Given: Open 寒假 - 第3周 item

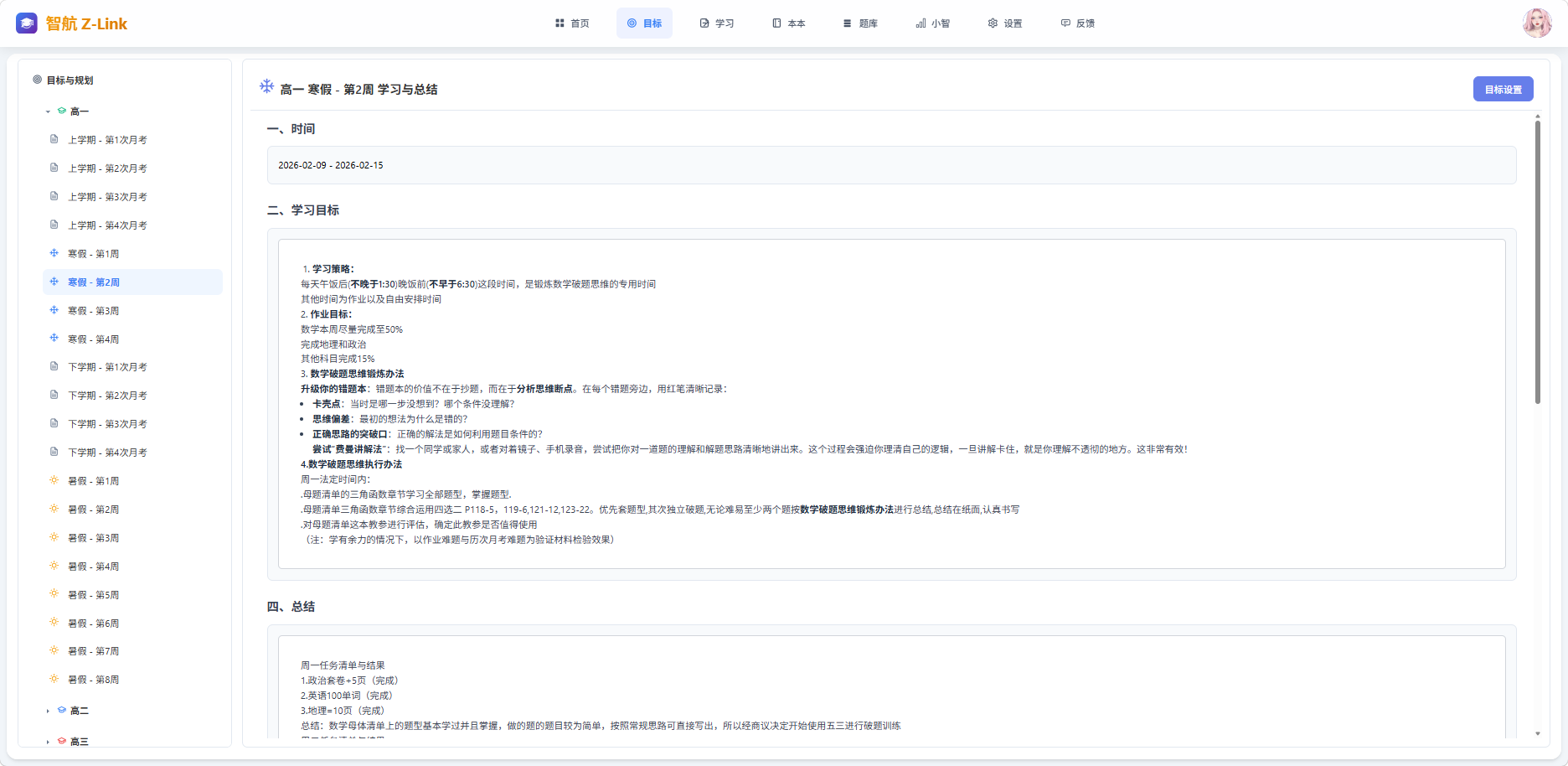Looking at the screenshot, I should (x=132, y=311).
